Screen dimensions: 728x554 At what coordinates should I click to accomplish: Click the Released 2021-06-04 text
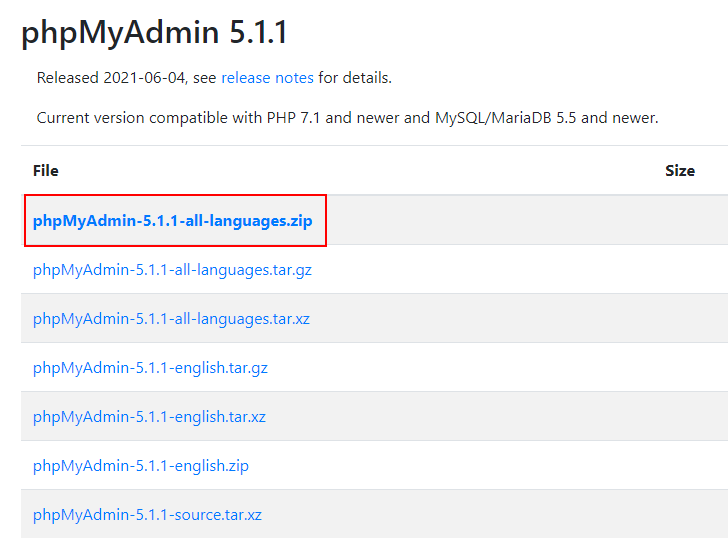point(111,78)
